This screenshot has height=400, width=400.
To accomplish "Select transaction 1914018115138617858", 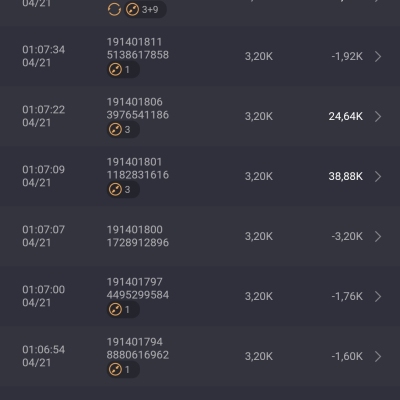I will [x=138, y=48].
